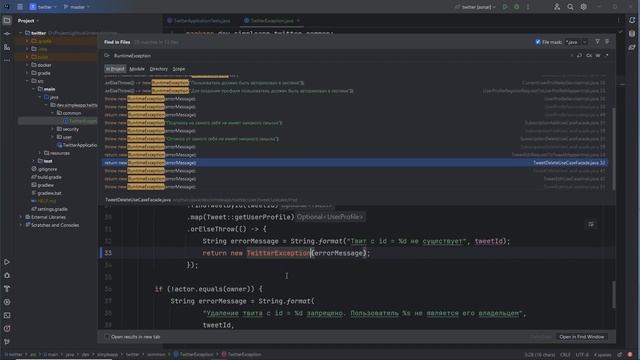
Task: Open the Project tool window icon
Action: 7,20
